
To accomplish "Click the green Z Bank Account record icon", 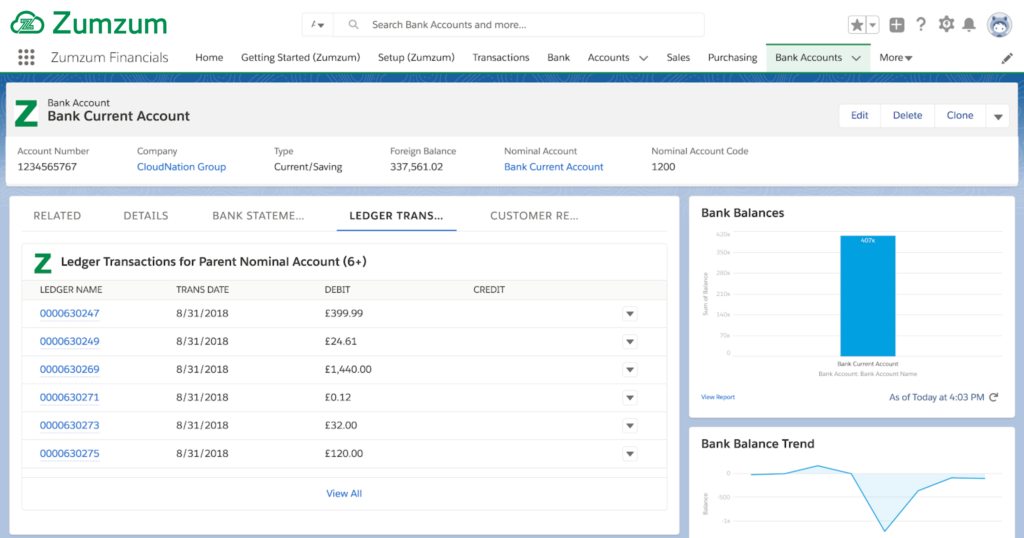I will [26, 114].
